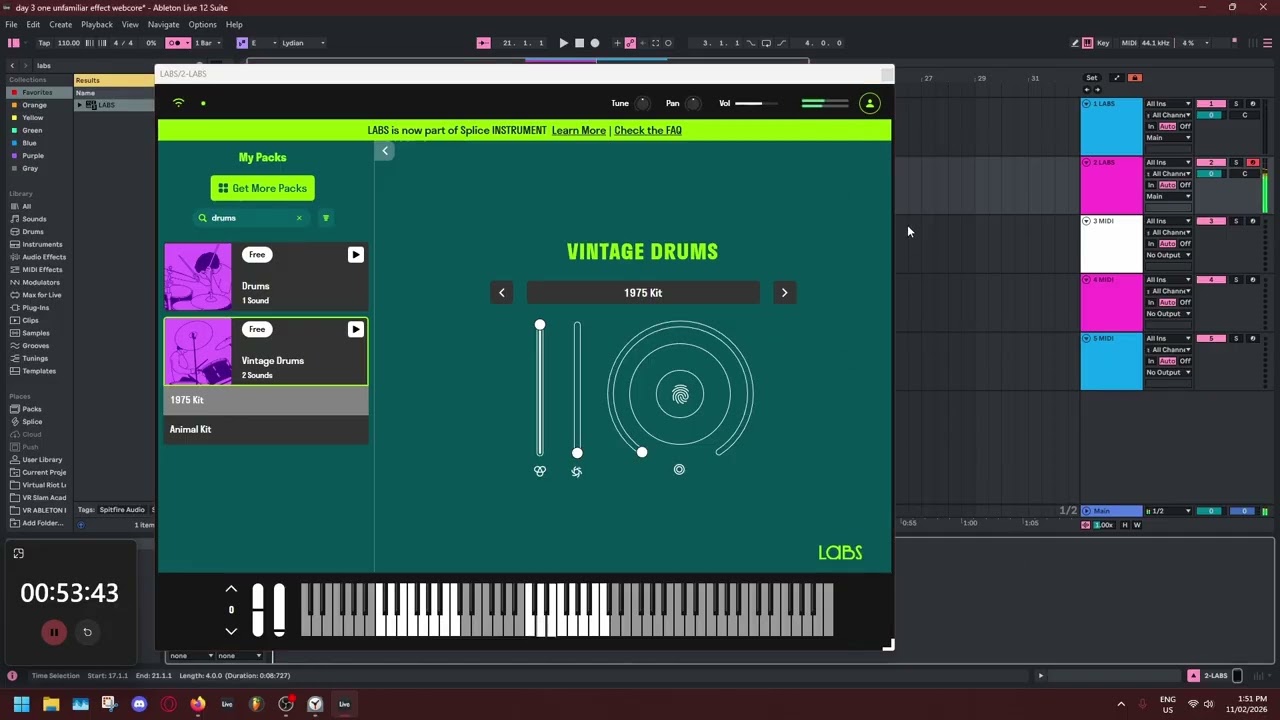Viewport: 1280px width, 720px height.
Task: Follow the Learn More link
Action: click(x=579, y=130)
